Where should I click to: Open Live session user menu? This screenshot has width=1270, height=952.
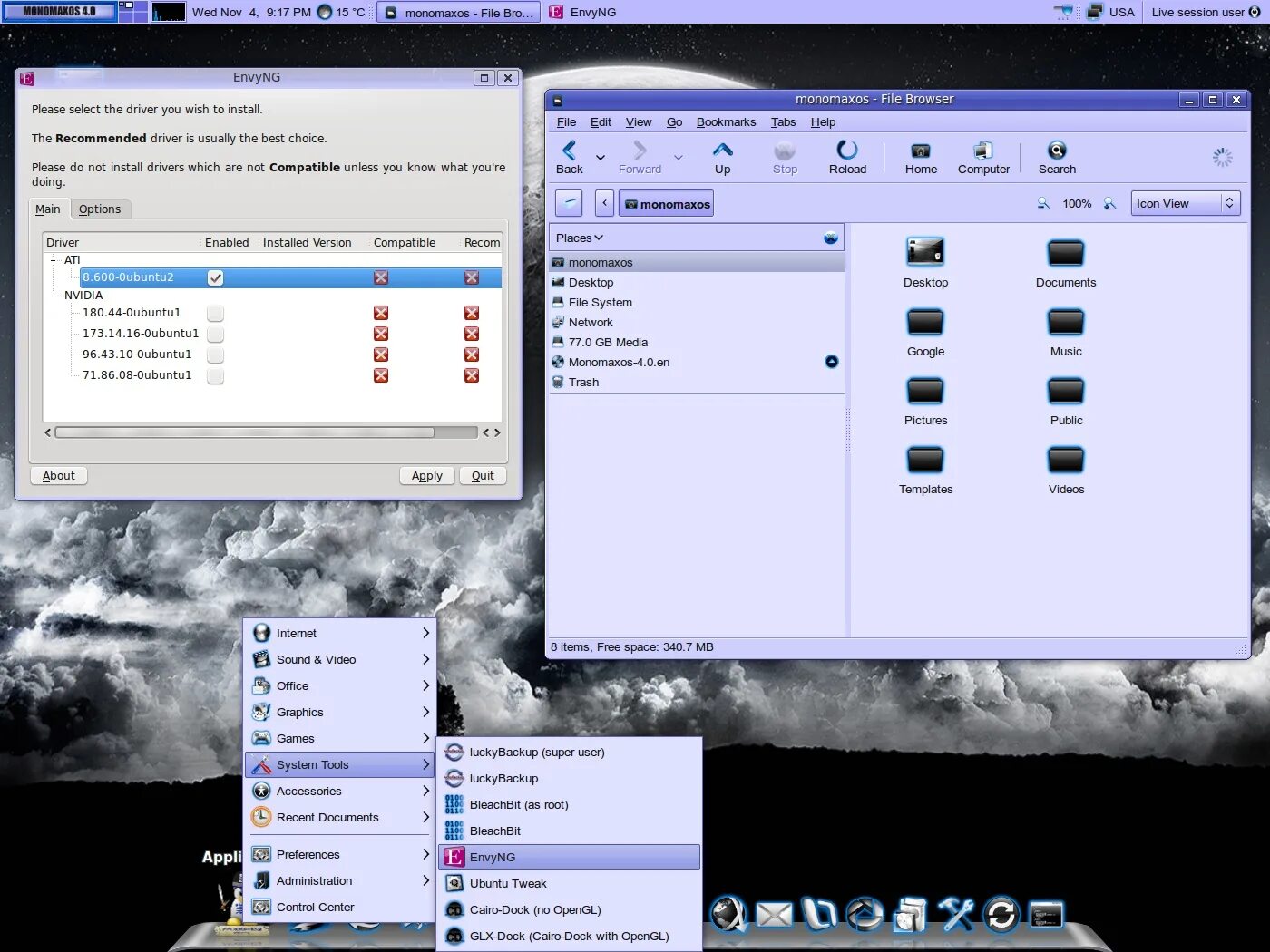1206,12
